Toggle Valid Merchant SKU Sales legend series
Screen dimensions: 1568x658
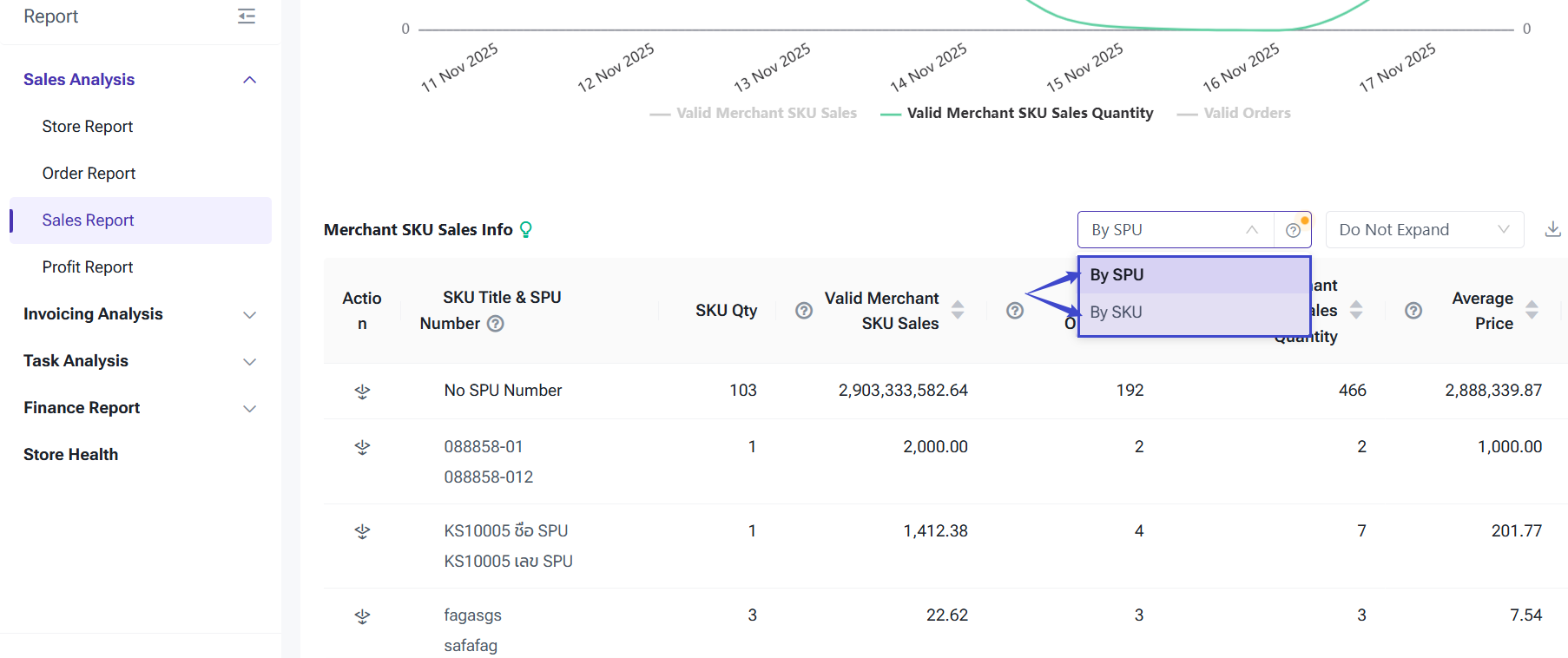[754, 113]
